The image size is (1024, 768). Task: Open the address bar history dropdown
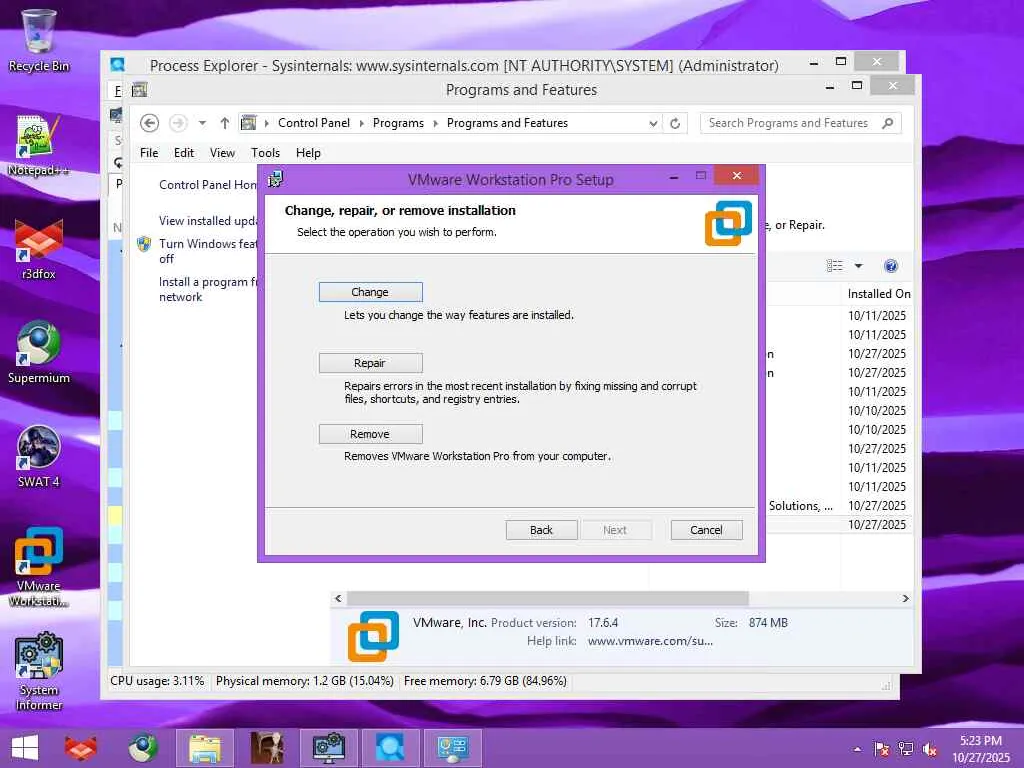coord(652,123)
